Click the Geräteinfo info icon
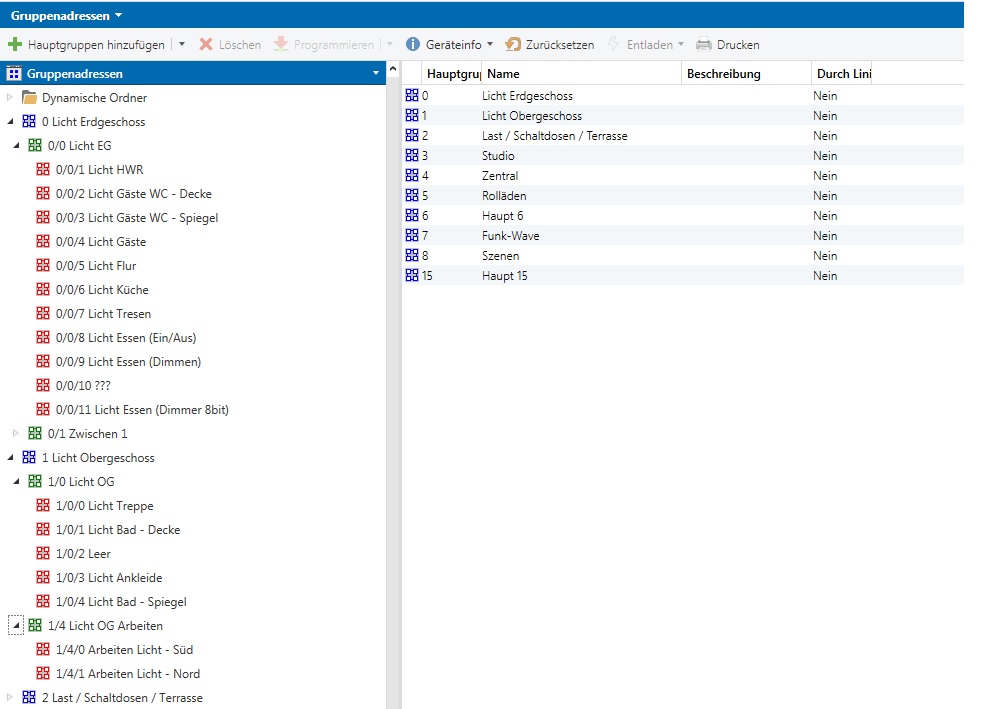Screen dimensions: 1008x709 tap(412, 45)
